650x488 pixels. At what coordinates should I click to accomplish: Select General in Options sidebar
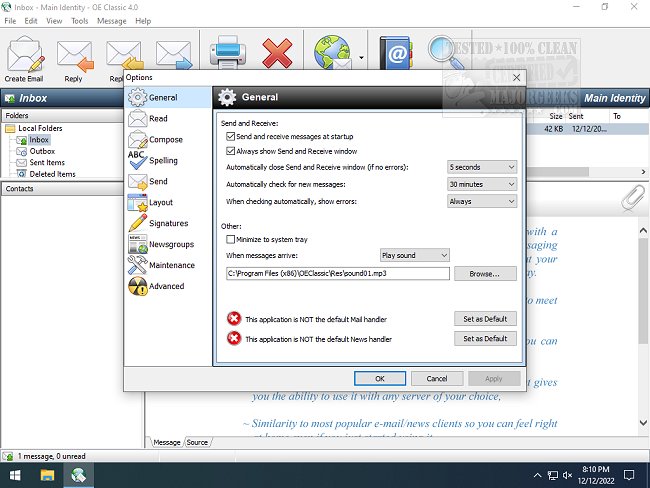[168, 97]
